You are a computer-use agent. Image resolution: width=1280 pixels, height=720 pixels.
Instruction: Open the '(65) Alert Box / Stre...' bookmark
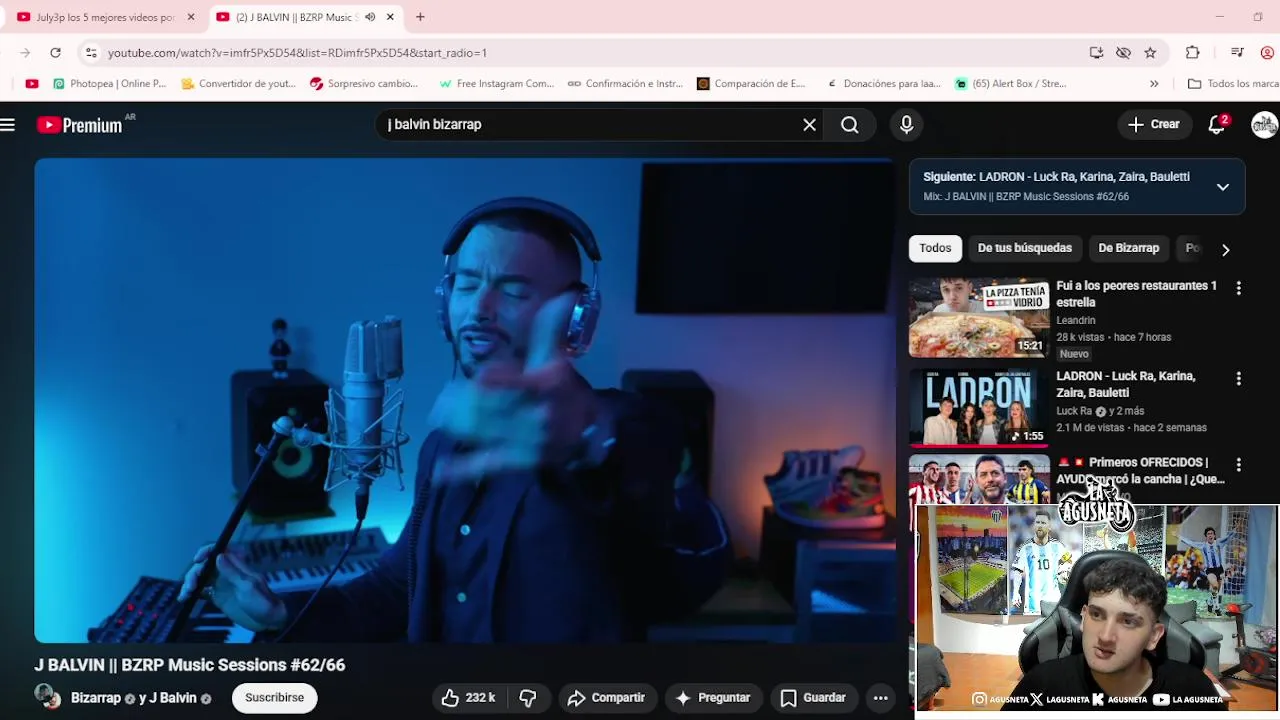click(1011, 84)
